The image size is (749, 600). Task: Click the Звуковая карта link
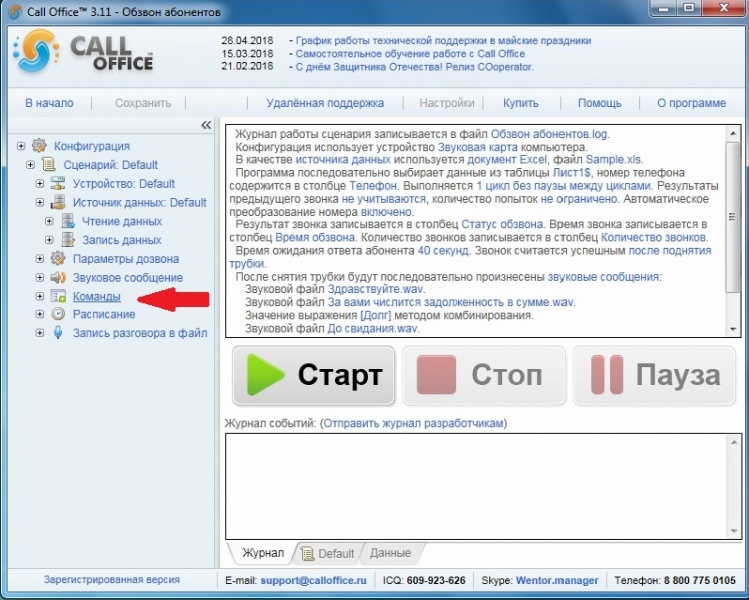pos(478,147)
